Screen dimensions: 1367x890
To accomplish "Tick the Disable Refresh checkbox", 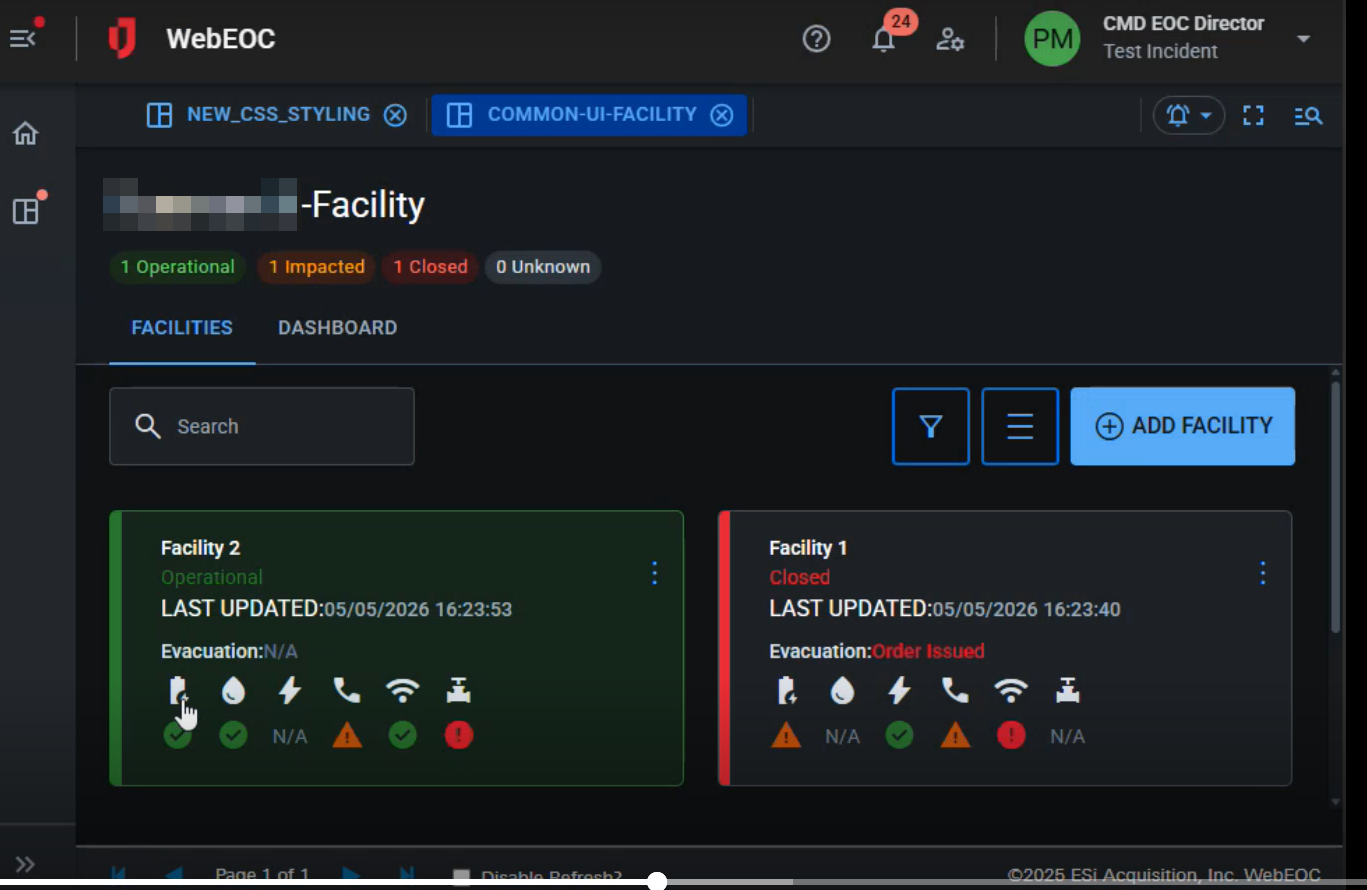I will (x=461, y=876).
